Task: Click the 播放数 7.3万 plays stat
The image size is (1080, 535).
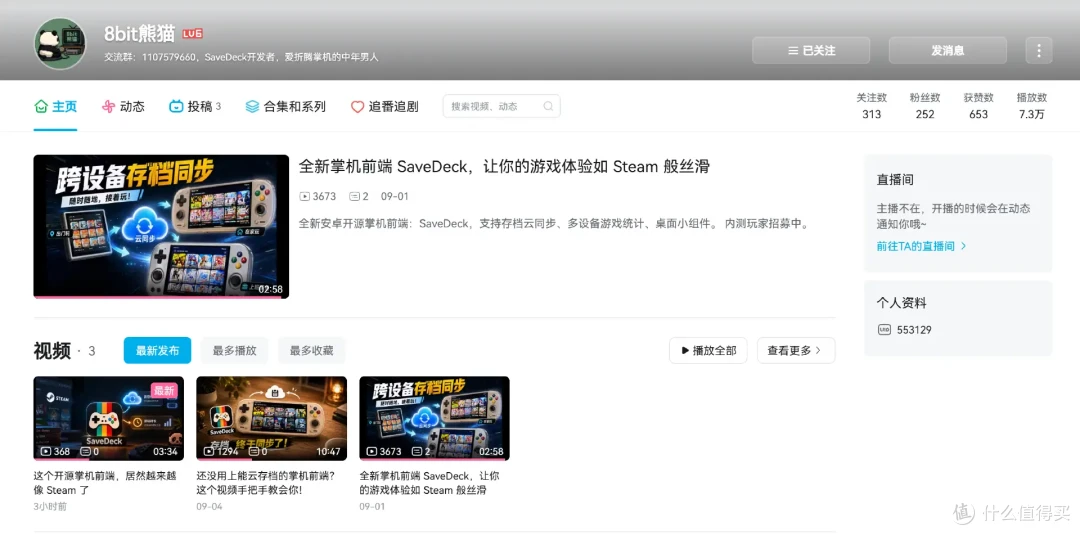Action: point(1032,106)
